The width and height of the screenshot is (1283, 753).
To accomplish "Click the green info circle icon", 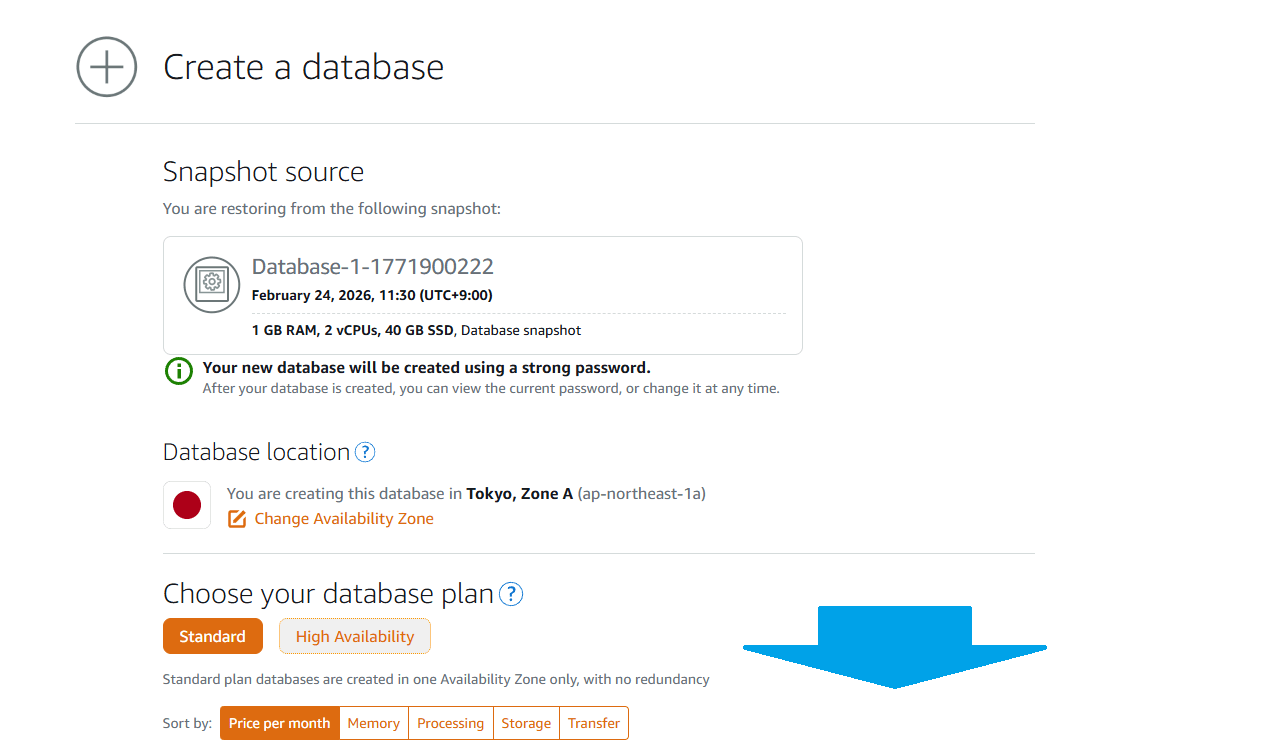I will coord(179,371).
